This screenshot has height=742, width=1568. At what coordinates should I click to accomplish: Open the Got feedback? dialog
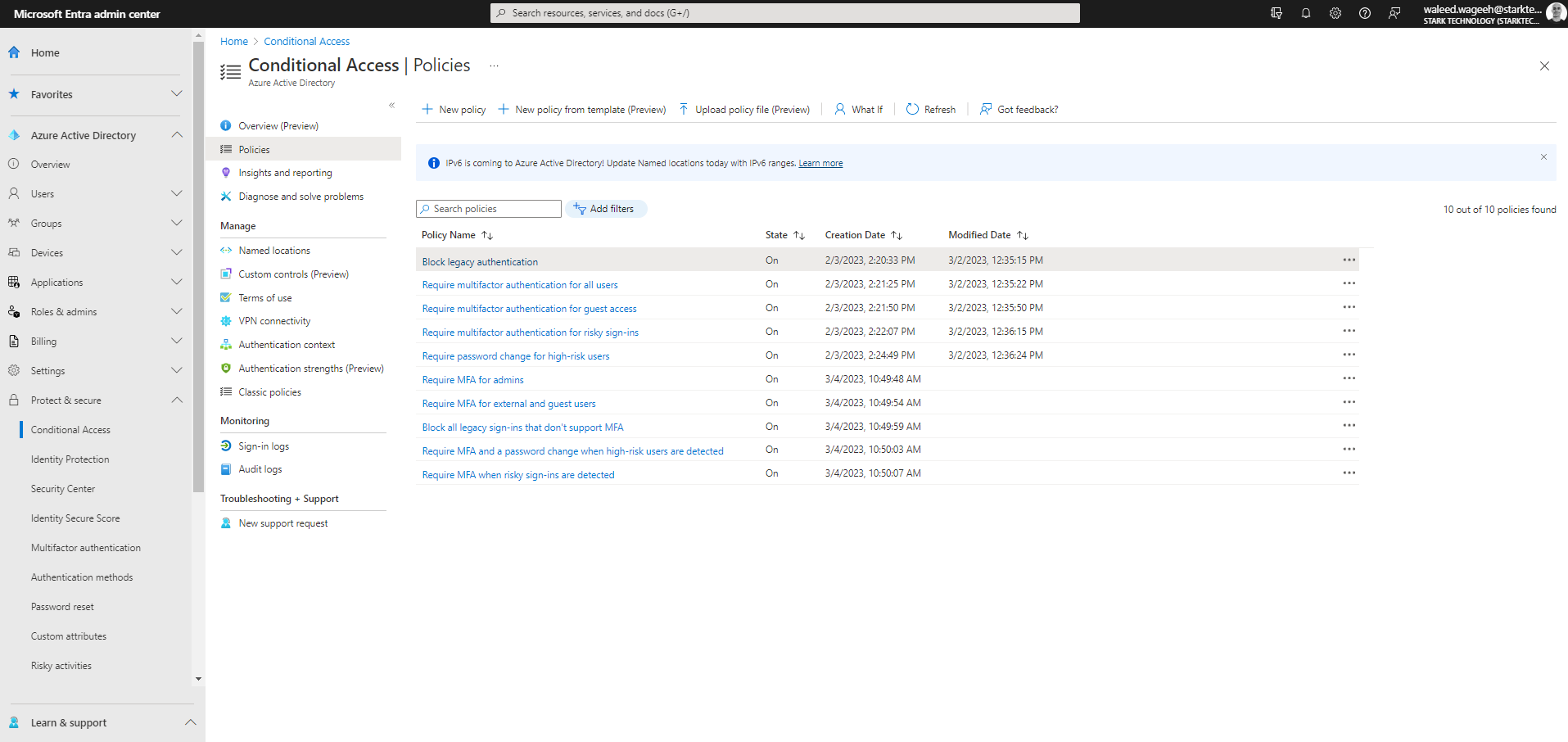point(1019,109)
